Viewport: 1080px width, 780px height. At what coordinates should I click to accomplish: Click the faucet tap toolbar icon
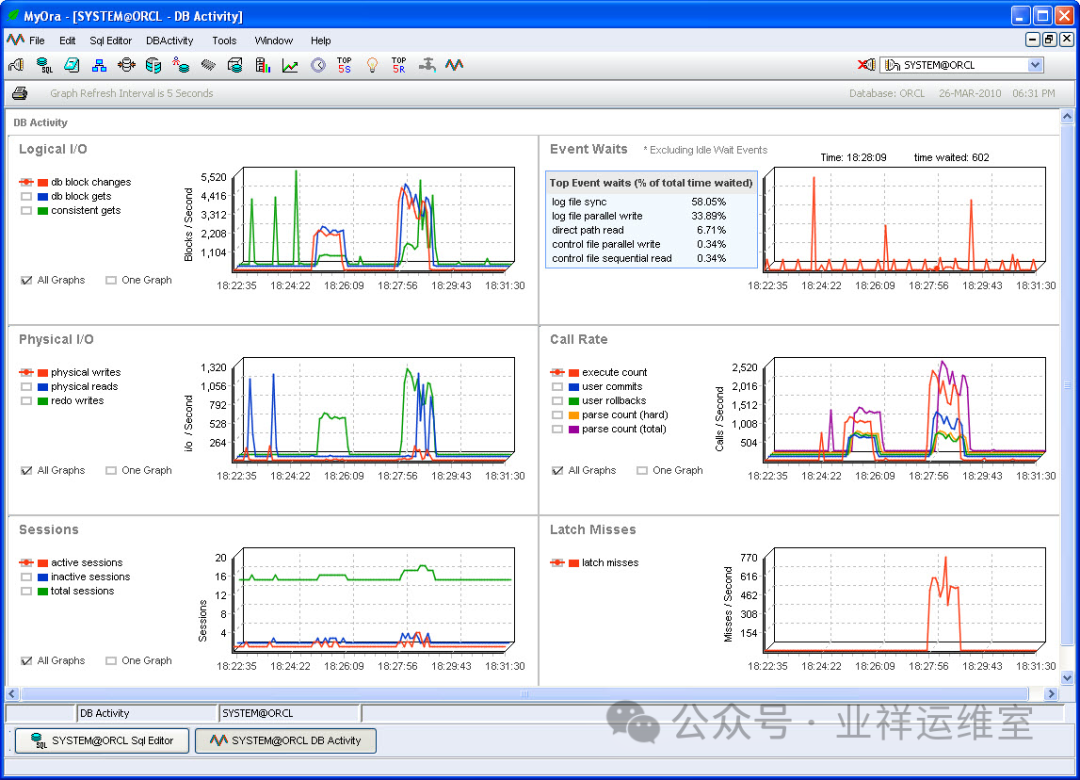(x=427, y=65)
